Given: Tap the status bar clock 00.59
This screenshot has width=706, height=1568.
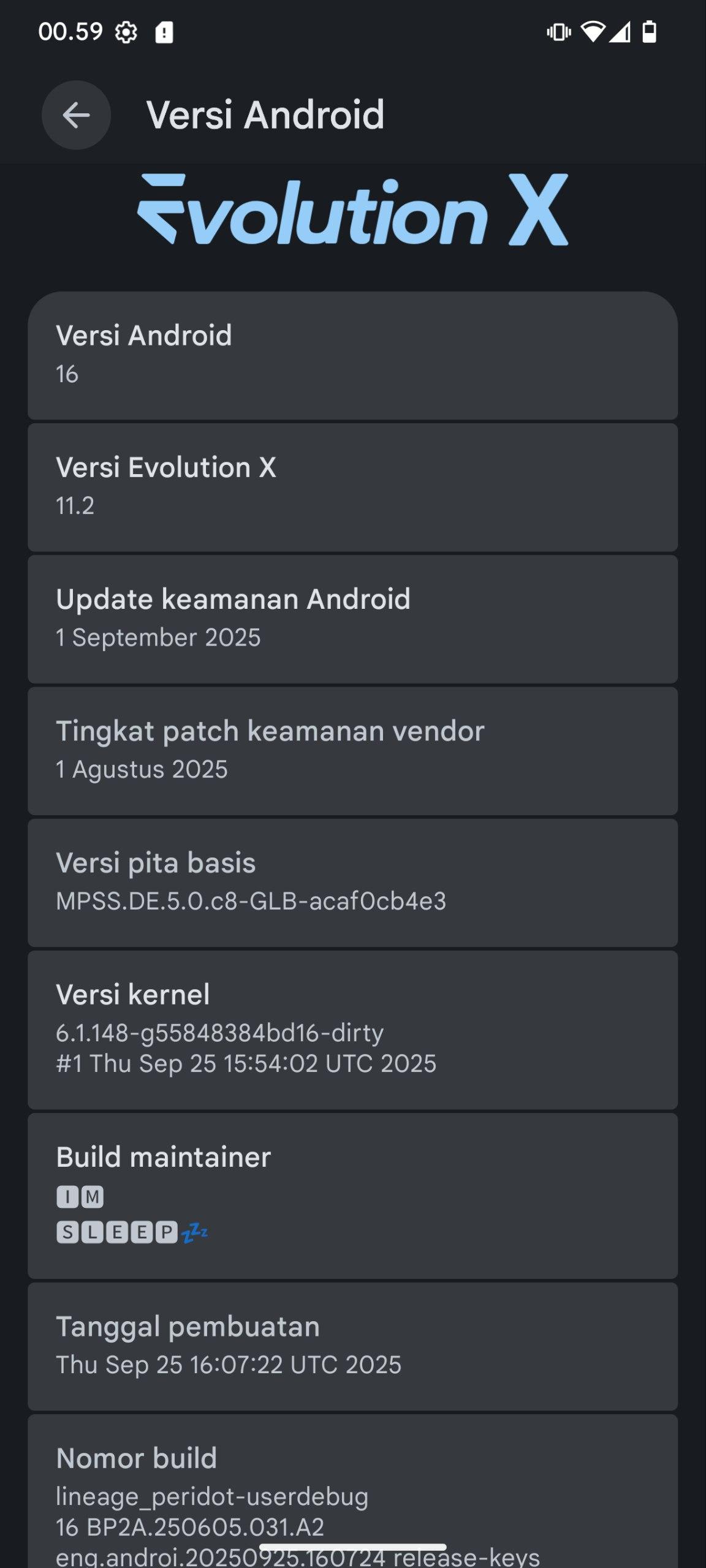Looking at the screenshot, I should (x=70, y=32).
